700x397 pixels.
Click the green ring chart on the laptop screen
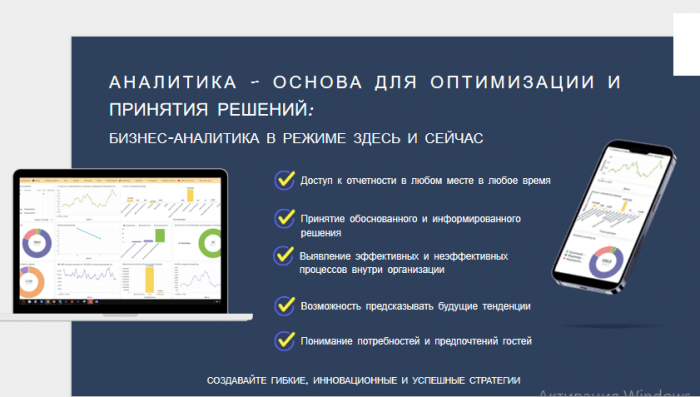click(x=210, y=243)
